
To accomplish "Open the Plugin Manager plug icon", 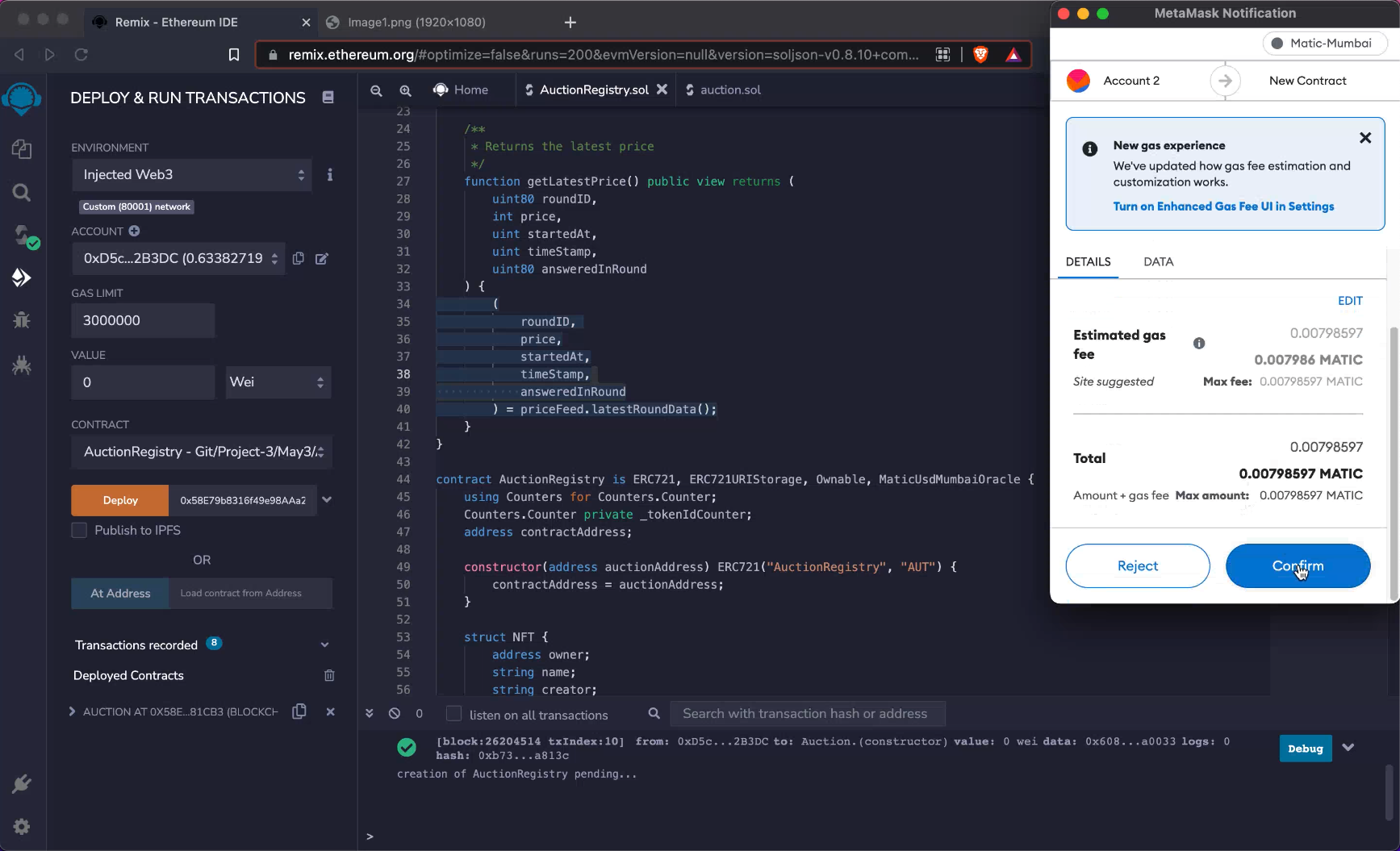I will coord(22,783).
